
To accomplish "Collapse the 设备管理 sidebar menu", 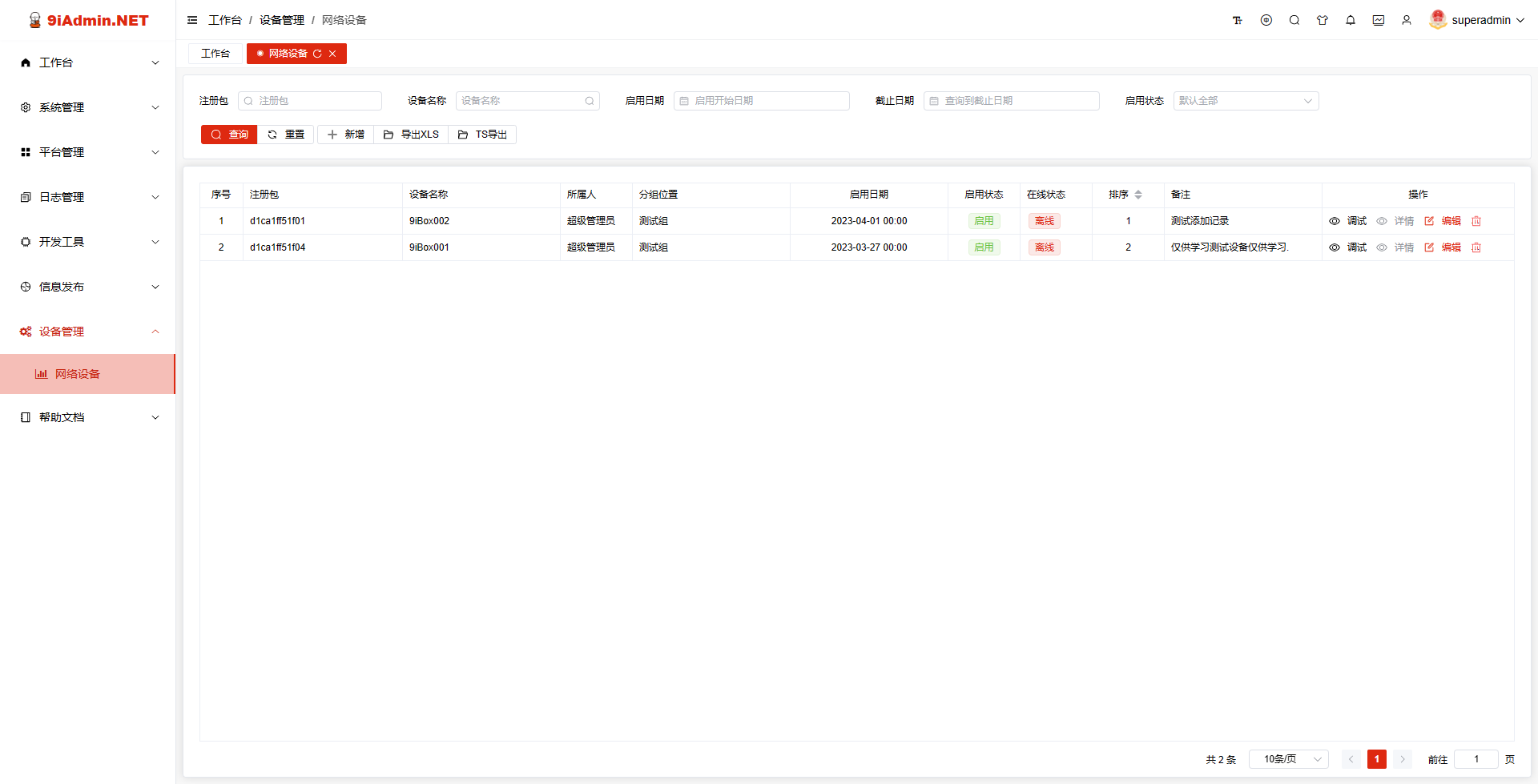I will point(87,331).
